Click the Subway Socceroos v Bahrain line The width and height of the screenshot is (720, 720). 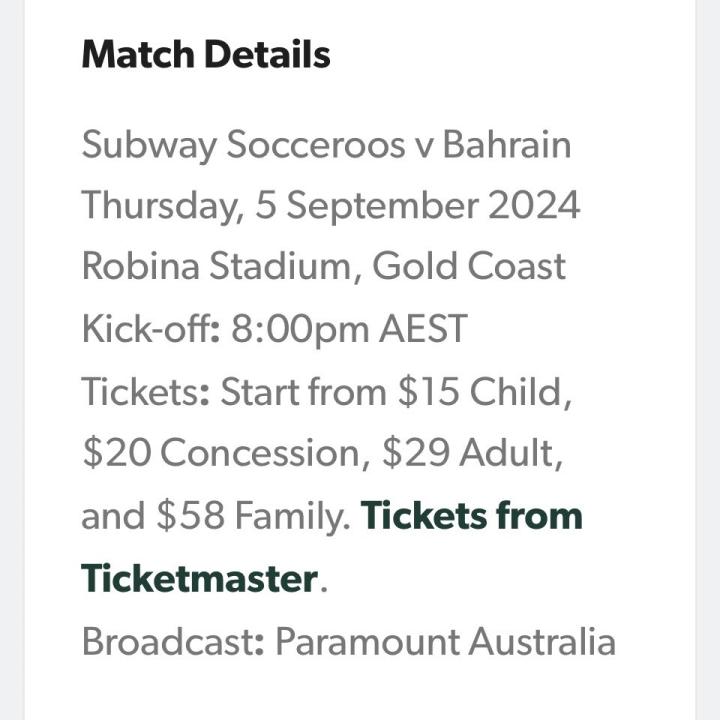pyautogui.click(x=326, y=145)
